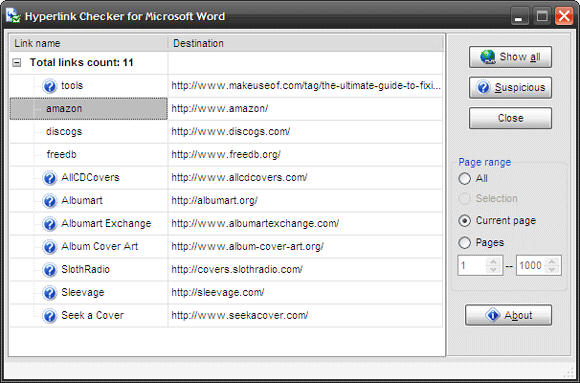This screenshot has height=383, width=580.
Task: Sort by the Destination column header
Action: pyautogui.click(x=306, y=43)
